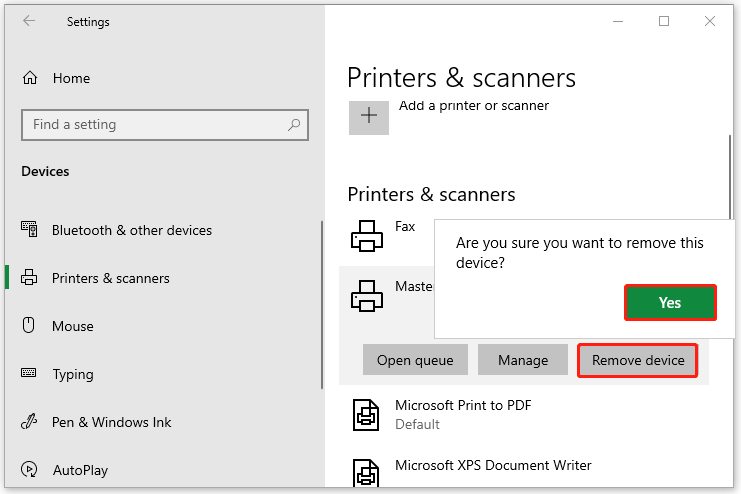Open Pen & Windows Ink settings

point(112,422)
